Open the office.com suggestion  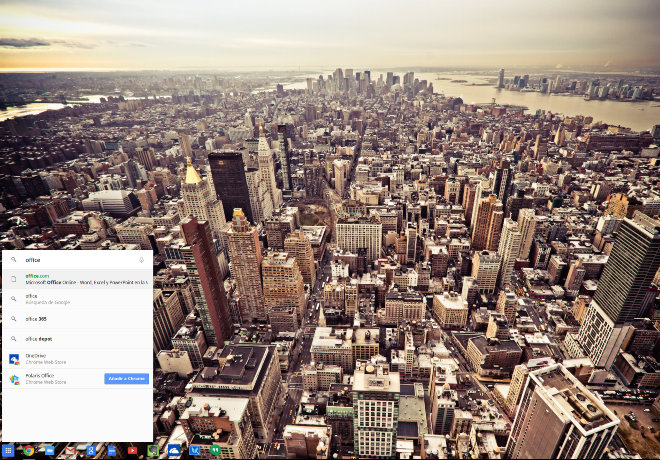[80, 279]
